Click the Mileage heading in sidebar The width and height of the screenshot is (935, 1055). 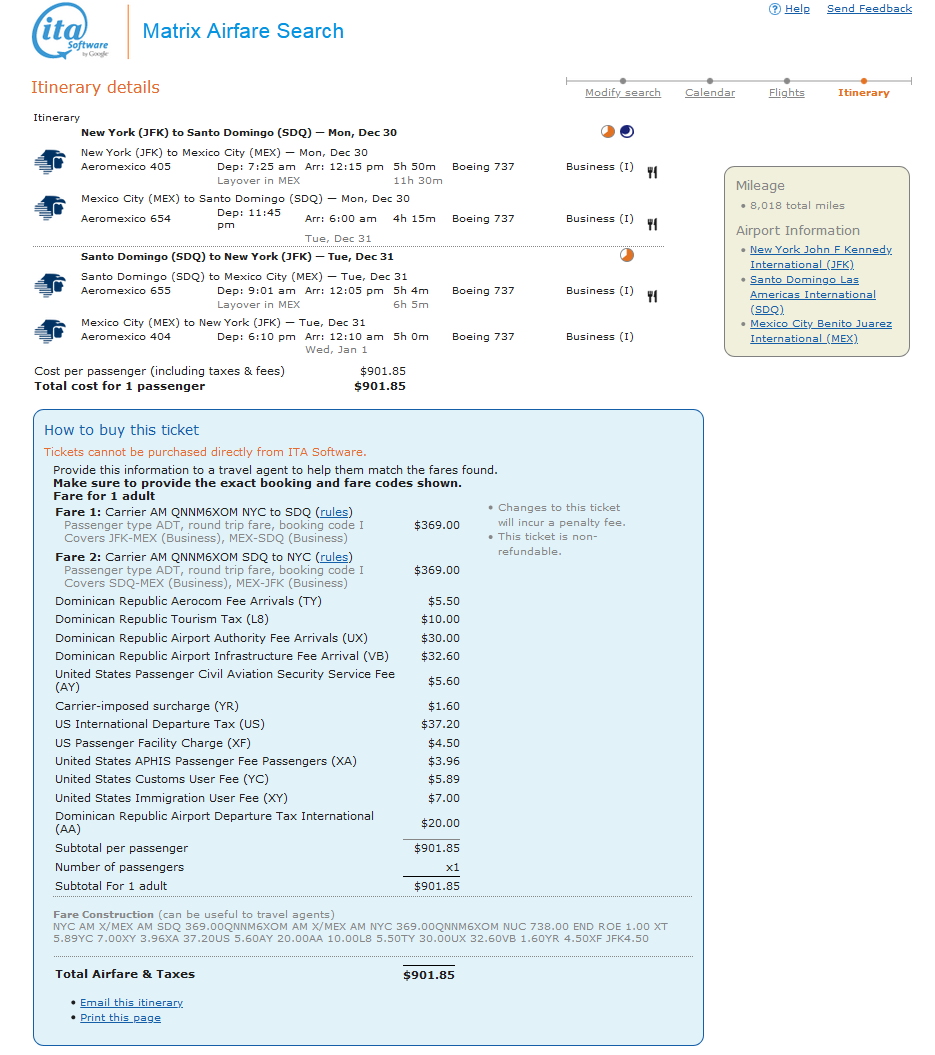(x=760, y=186)
